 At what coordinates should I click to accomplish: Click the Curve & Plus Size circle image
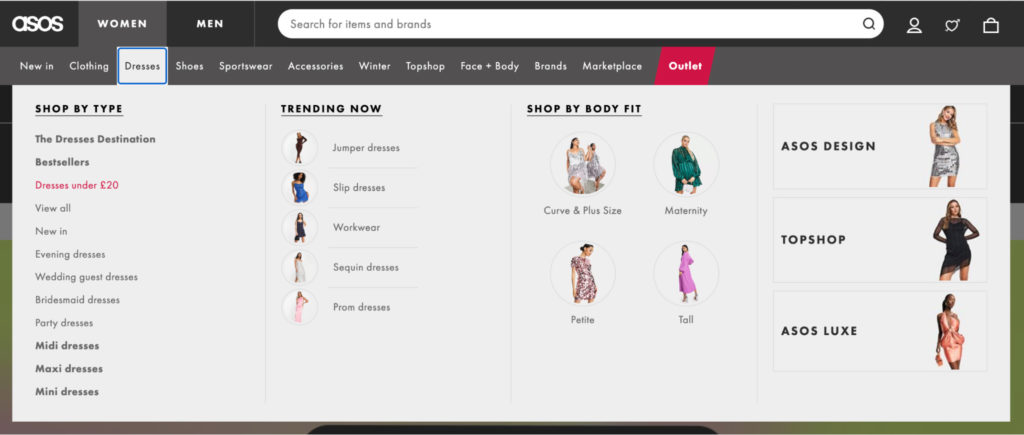[x=583, y=164]
